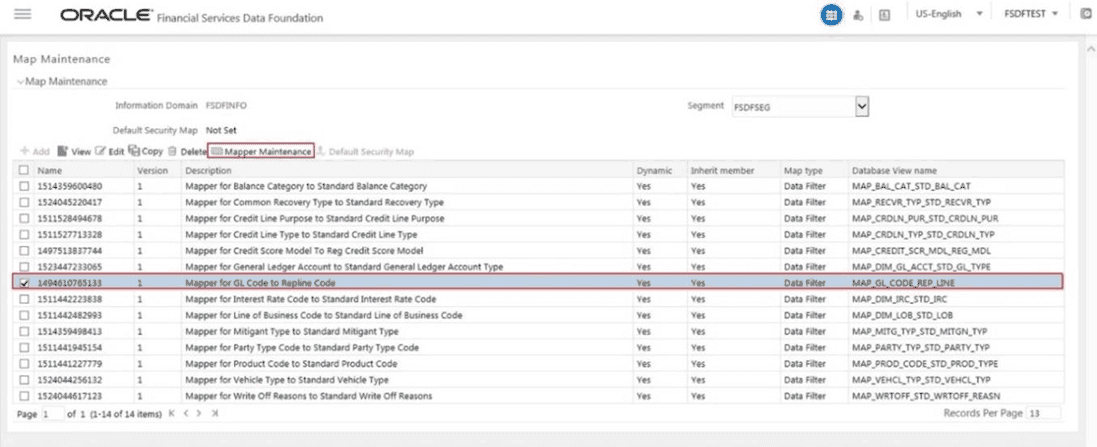Sort by Description column header

coord(208,171)
